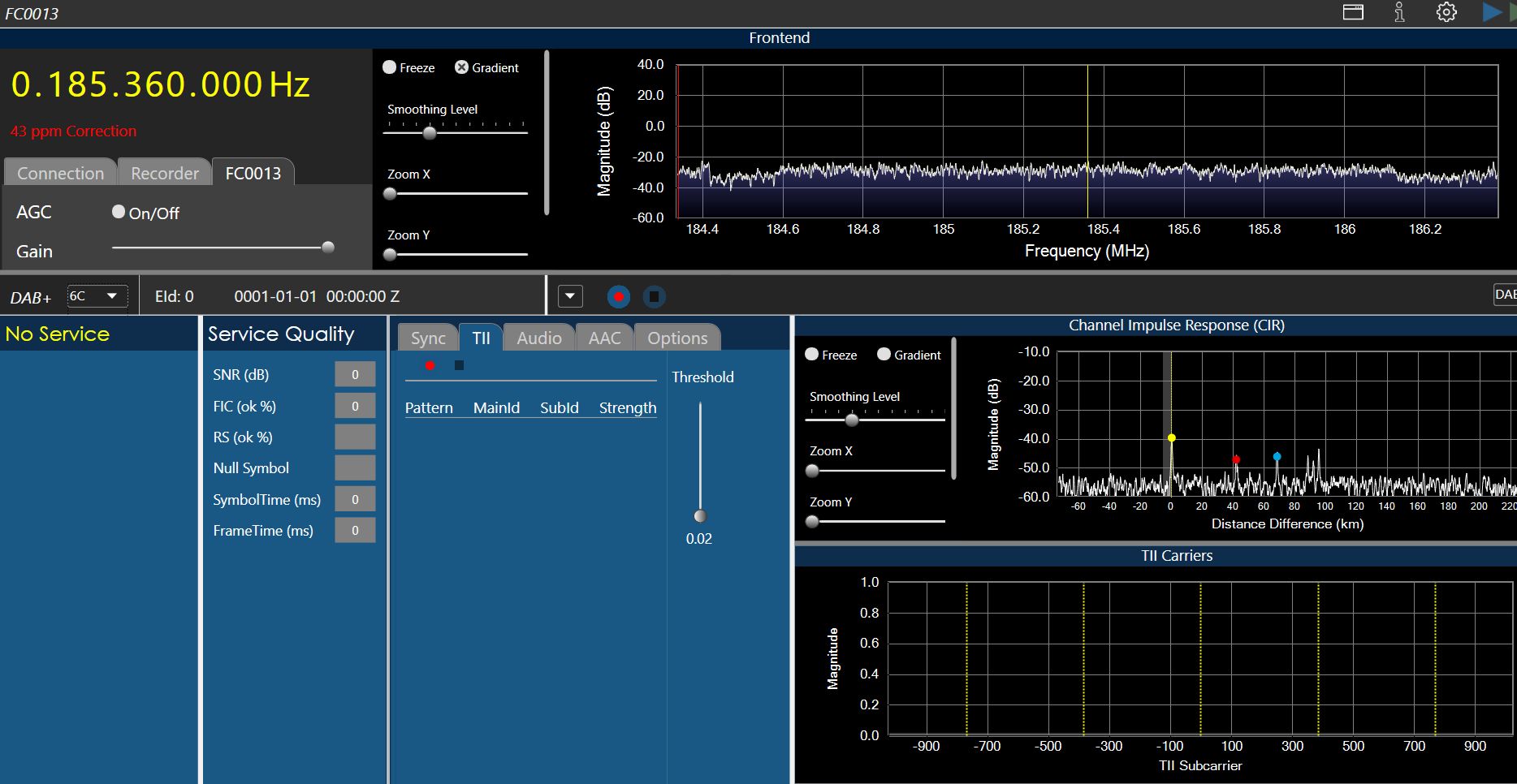1517x784 pixels.
Task: Switch to the Audio tab
Action: pyautogui.click(x=538, y=338)
